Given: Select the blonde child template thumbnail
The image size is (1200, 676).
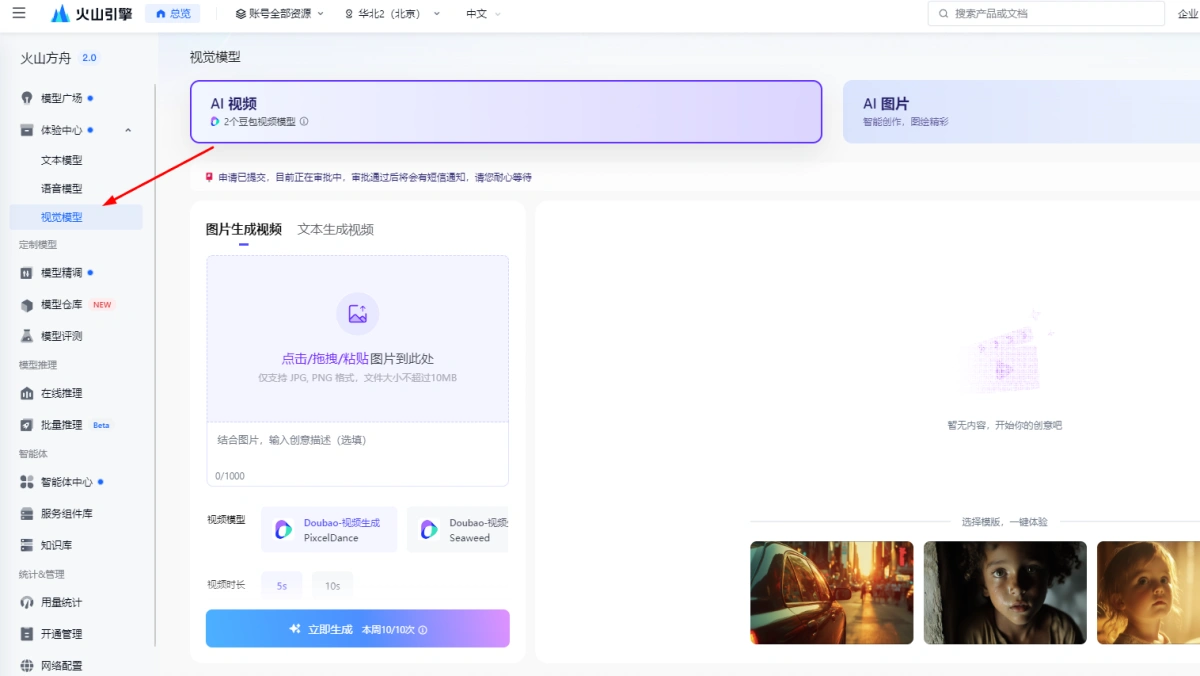Looking at the screenshot, I should click(1148, 593).
